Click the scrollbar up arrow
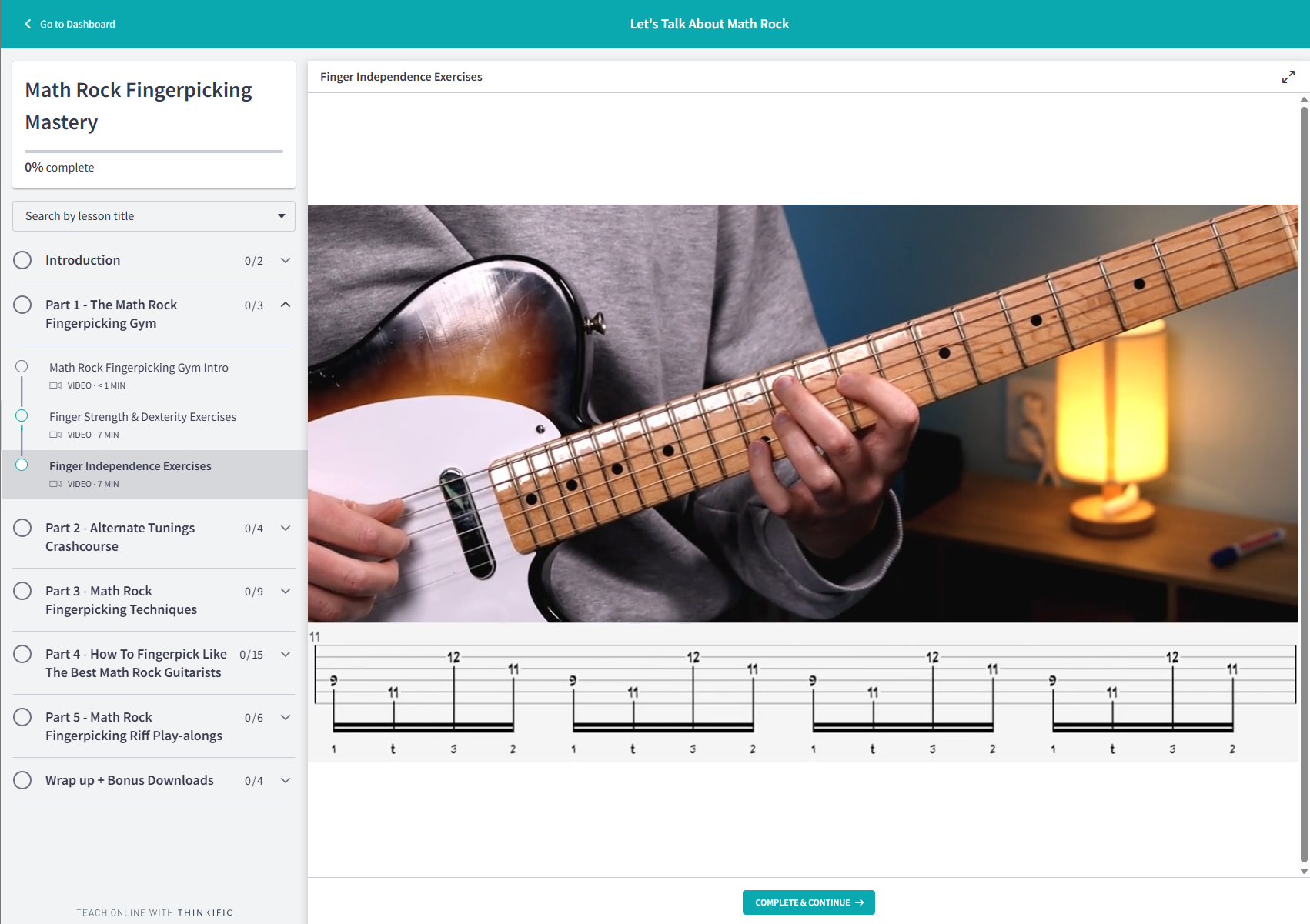The width and height of the screenshot is (1310, 924). pos(1304,99)
